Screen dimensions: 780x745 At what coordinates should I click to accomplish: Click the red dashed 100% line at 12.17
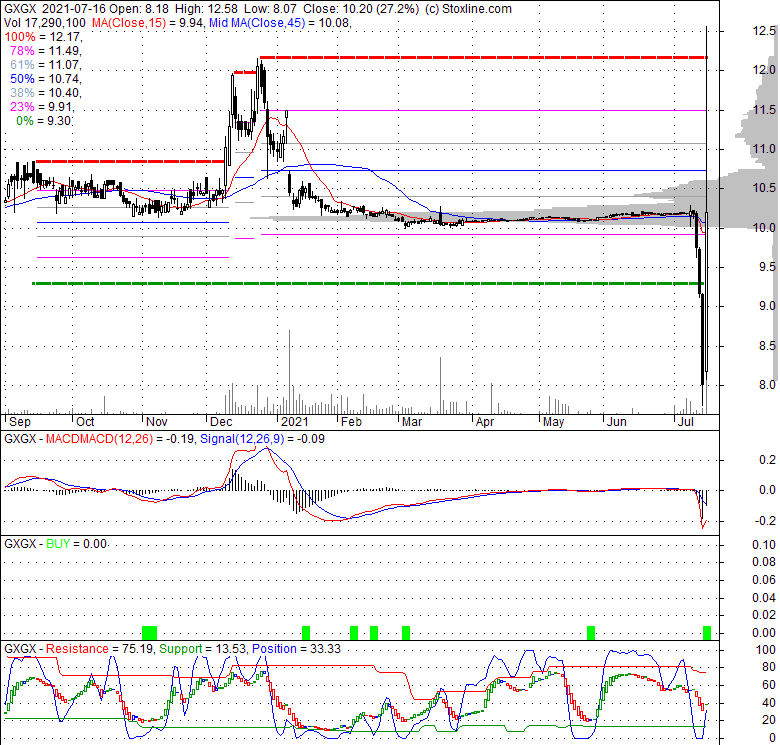[x=484, y=58]
